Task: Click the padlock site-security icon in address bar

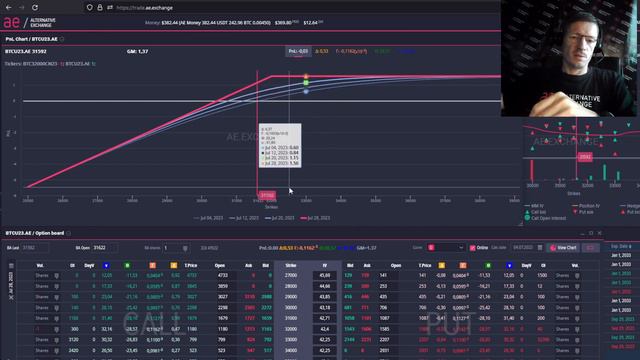Action: tap(100, 7)
